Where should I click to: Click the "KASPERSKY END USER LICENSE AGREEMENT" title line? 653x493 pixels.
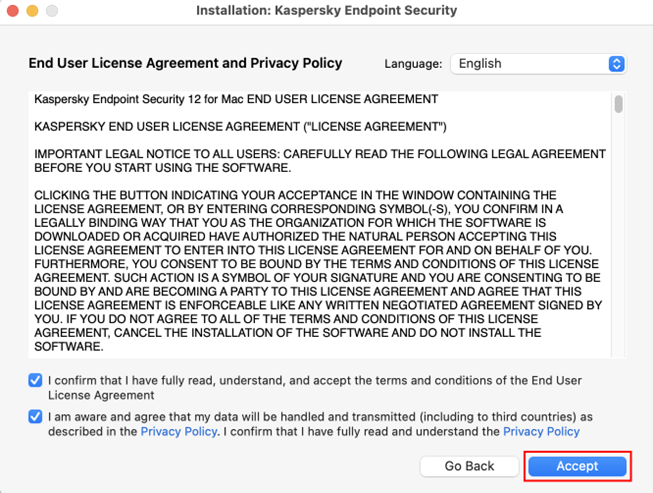[240, 127]
